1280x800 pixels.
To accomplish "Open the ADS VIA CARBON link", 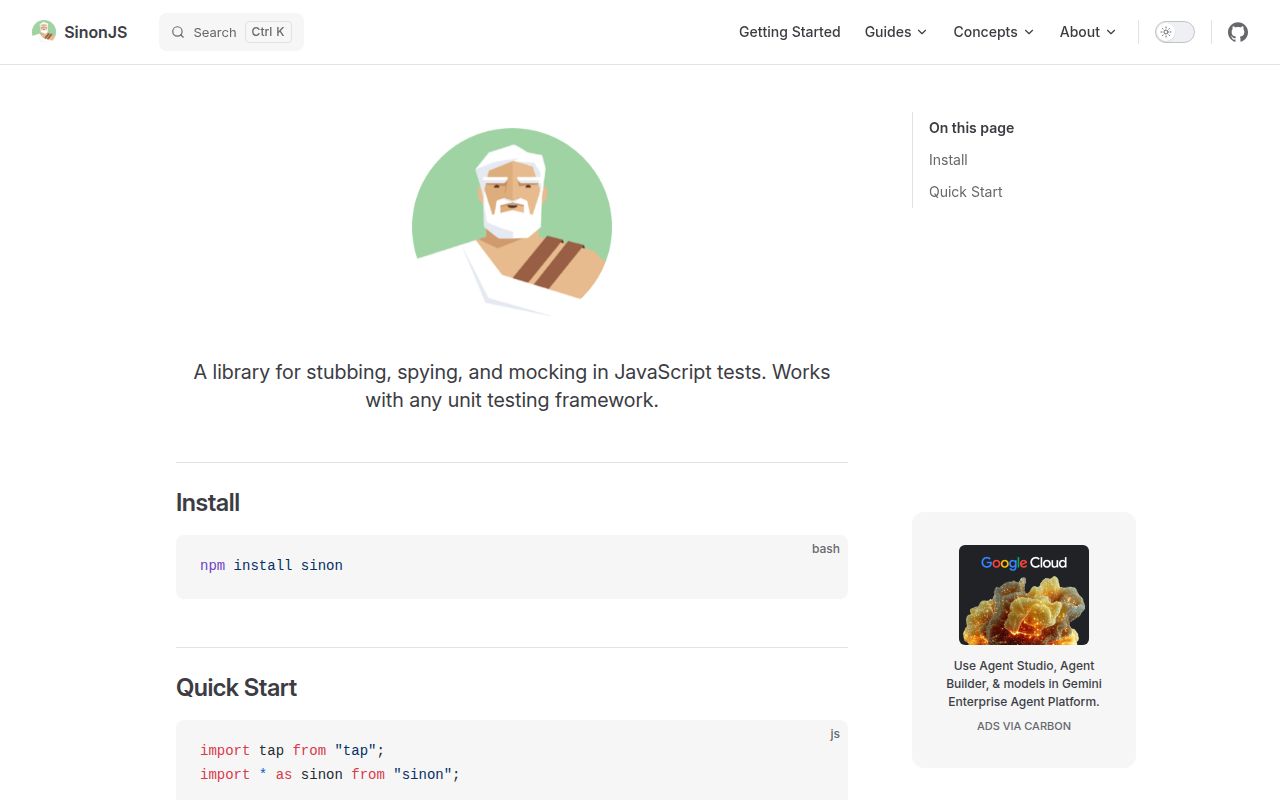I will 1024,726.
